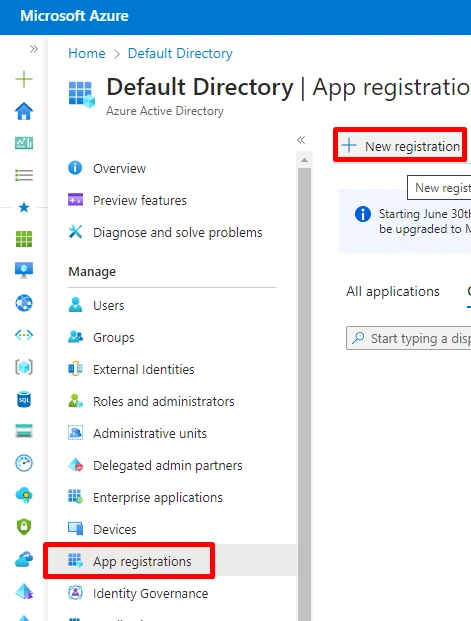Switch to the All applications tab

[393, 291]
